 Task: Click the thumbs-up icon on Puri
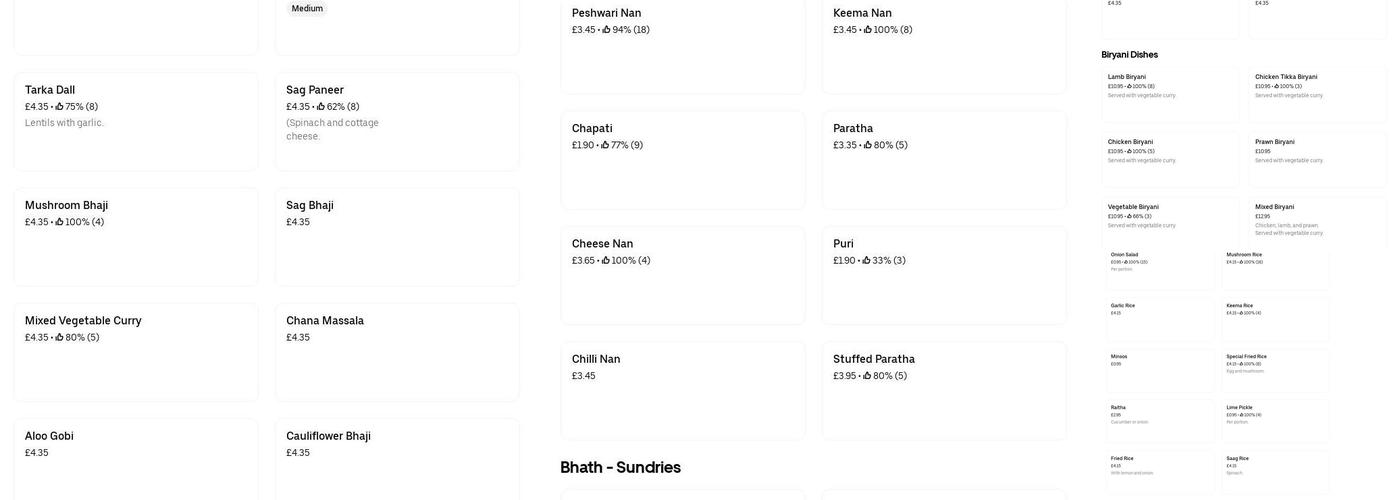coord(866,261)
